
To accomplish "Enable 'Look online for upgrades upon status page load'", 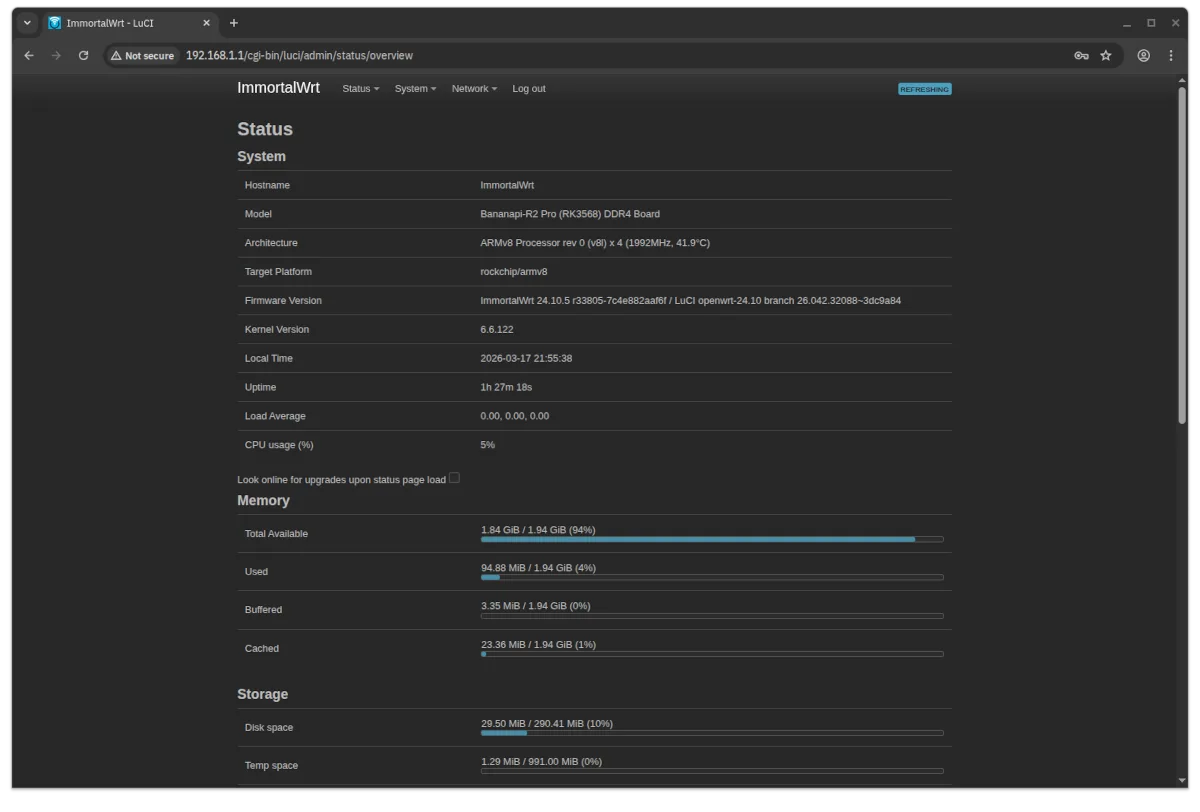I will pos(454,478).
